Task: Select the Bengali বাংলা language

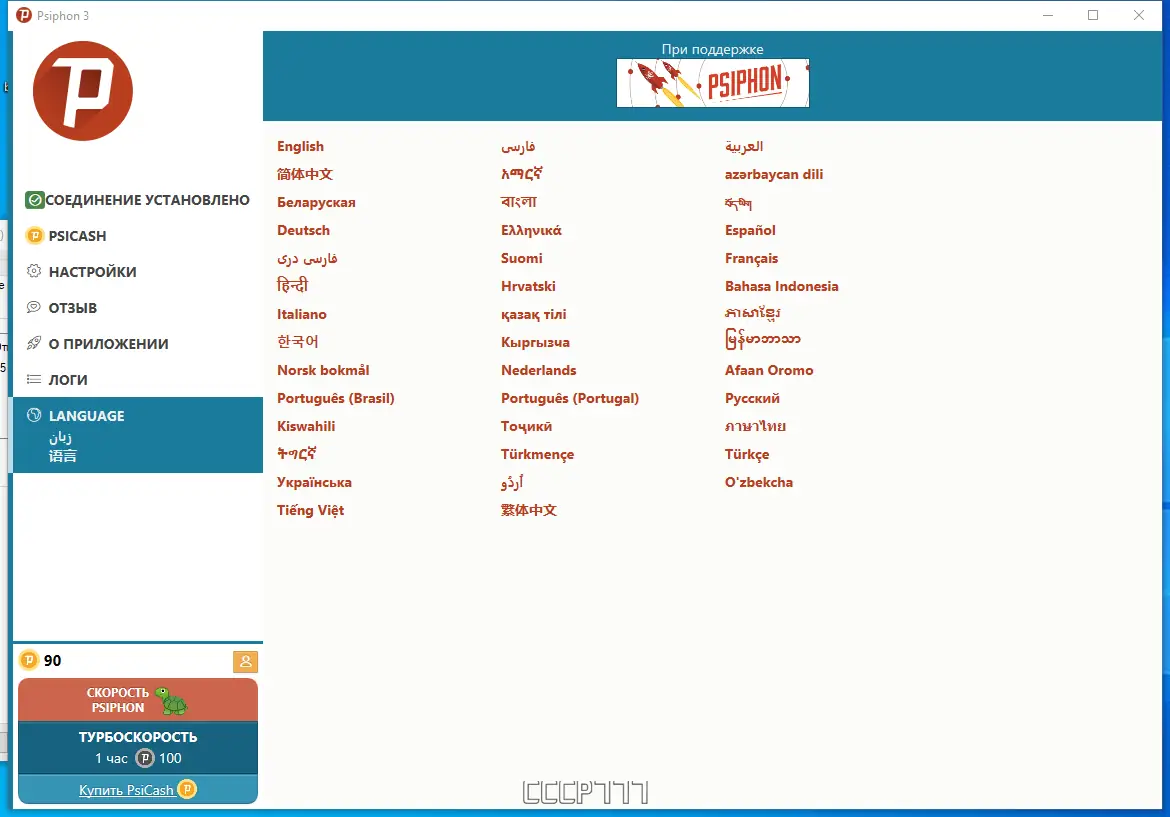Action: pyautogui.click(x=519, y=201)
